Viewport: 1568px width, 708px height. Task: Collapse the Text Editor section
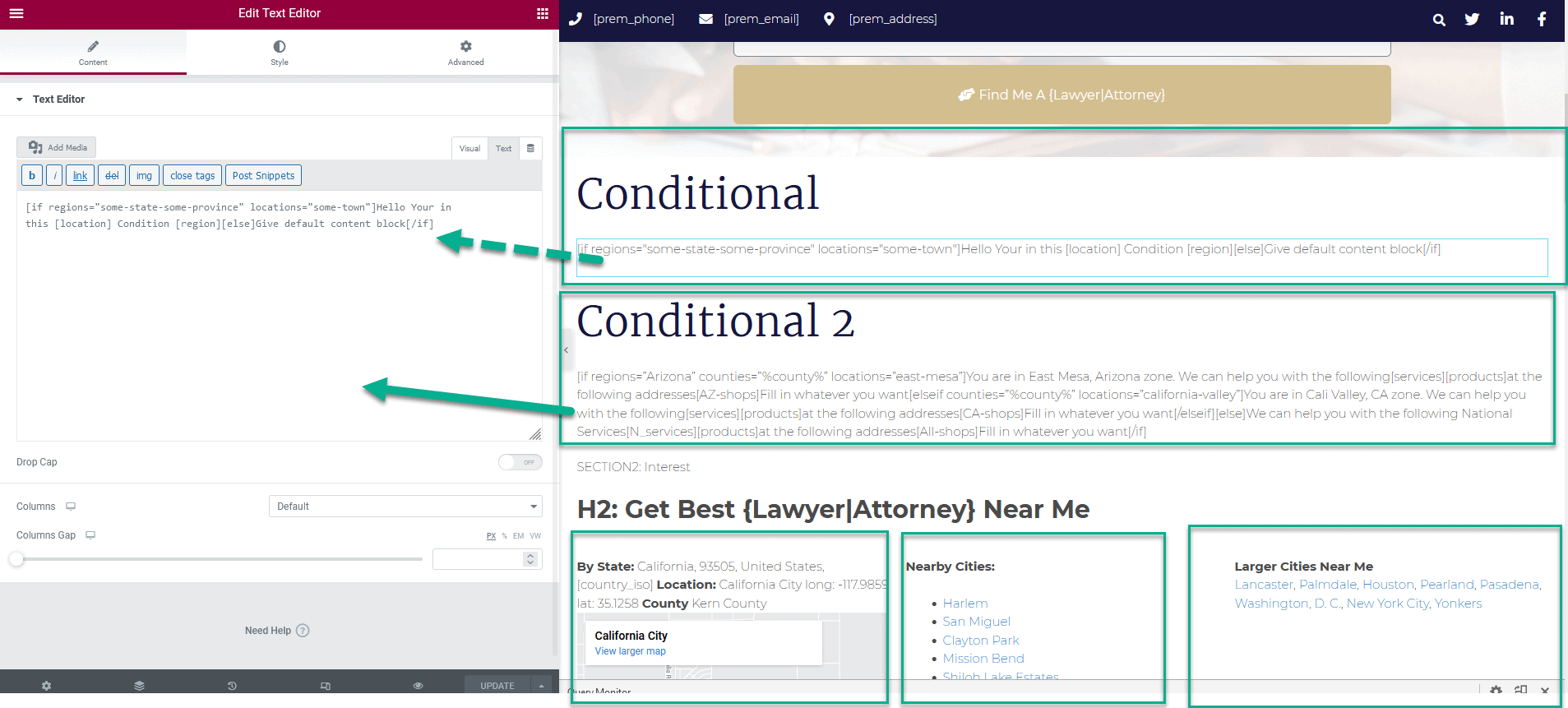(x=20, y=99)
